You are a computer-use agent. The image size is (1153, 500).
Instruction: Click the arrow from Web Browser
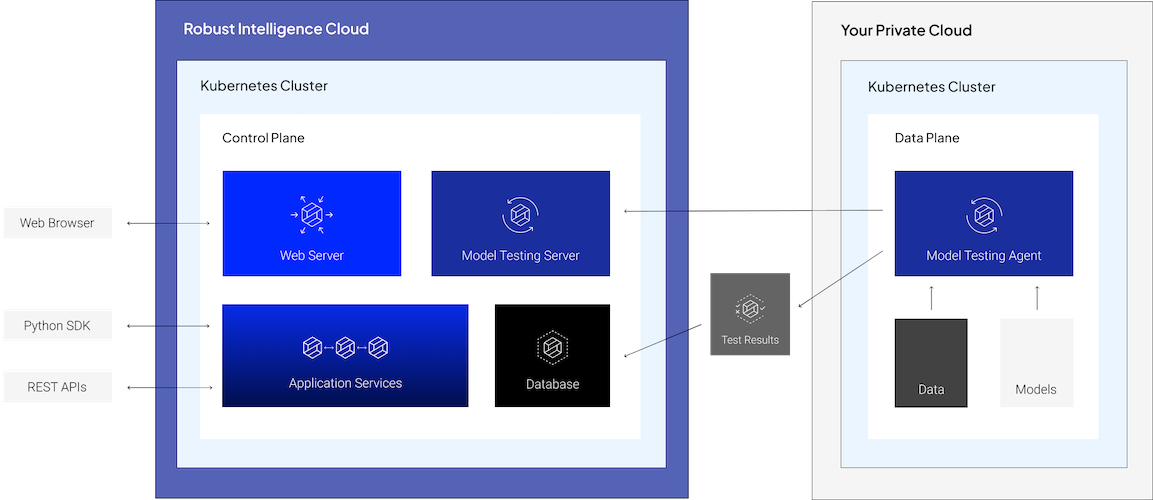[x=162, y=223]
